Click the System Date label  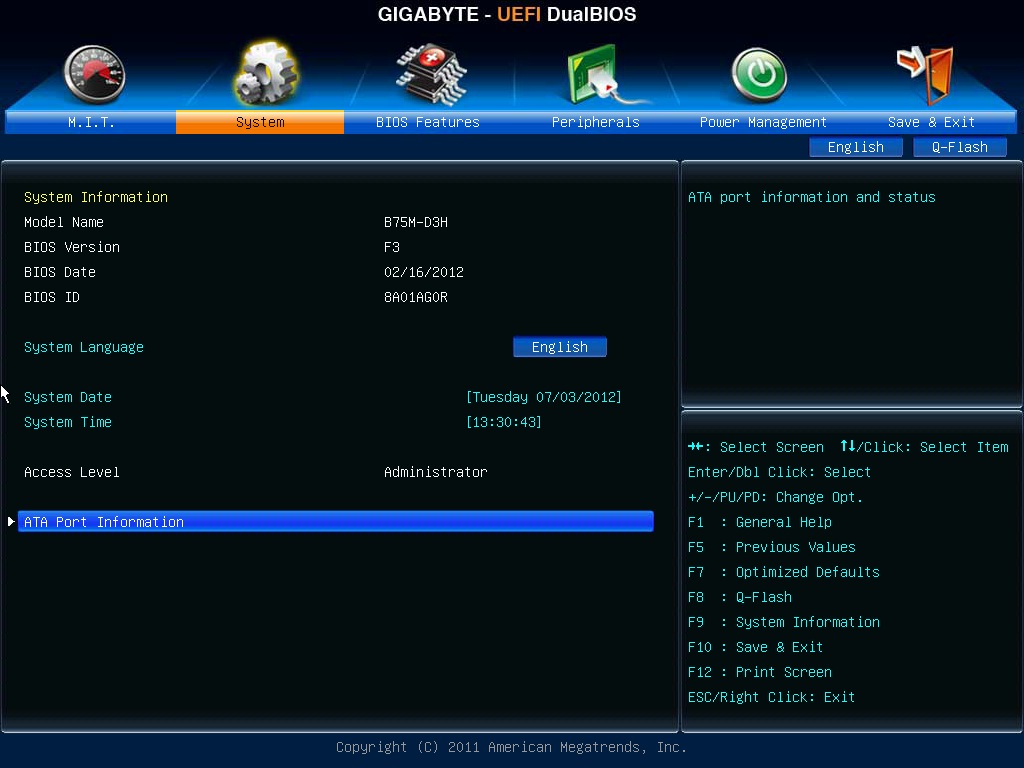68,397
